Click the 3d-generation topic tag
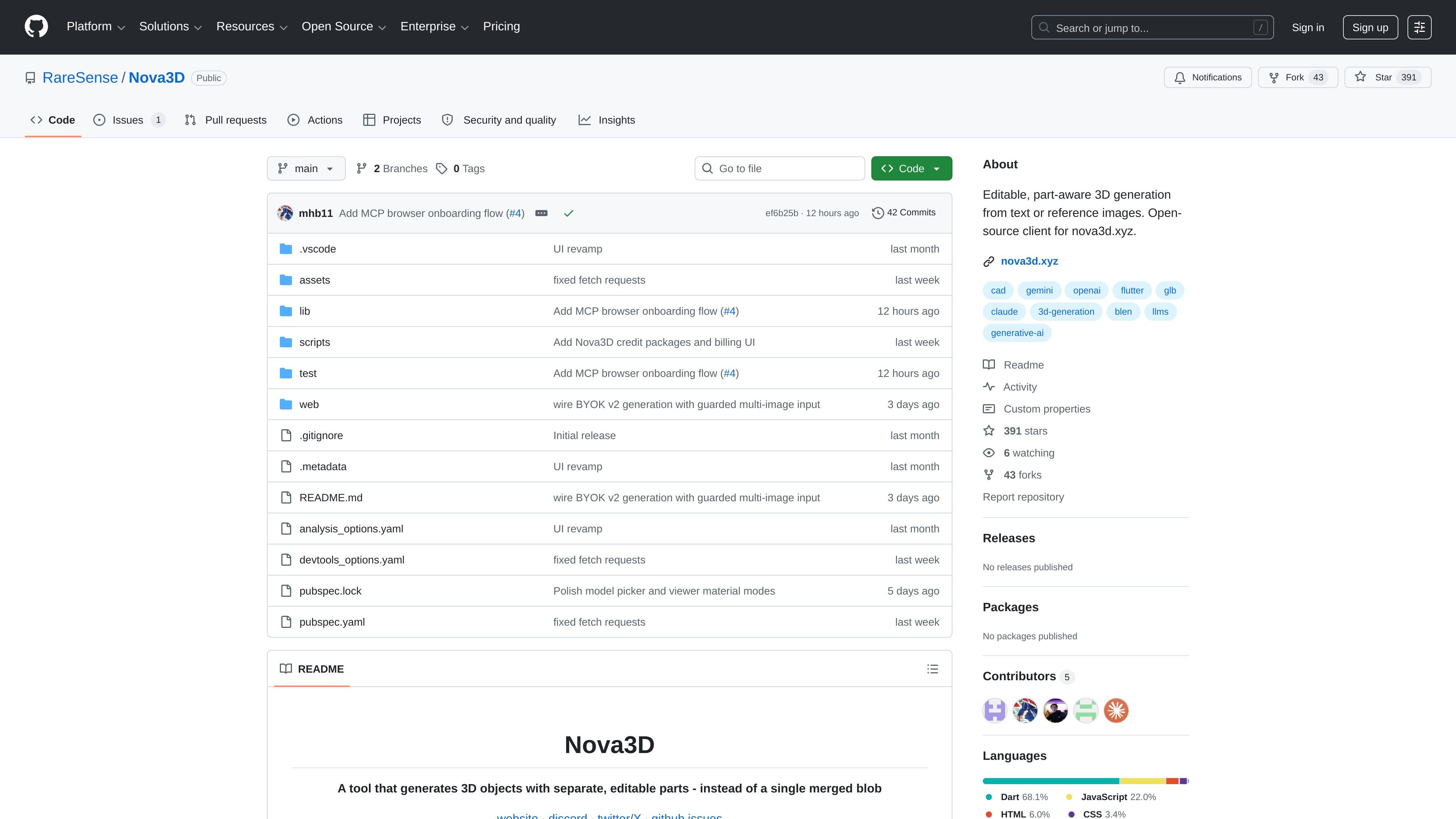This screenshot has width=1456, height=819. click(x=1066, y=311)
